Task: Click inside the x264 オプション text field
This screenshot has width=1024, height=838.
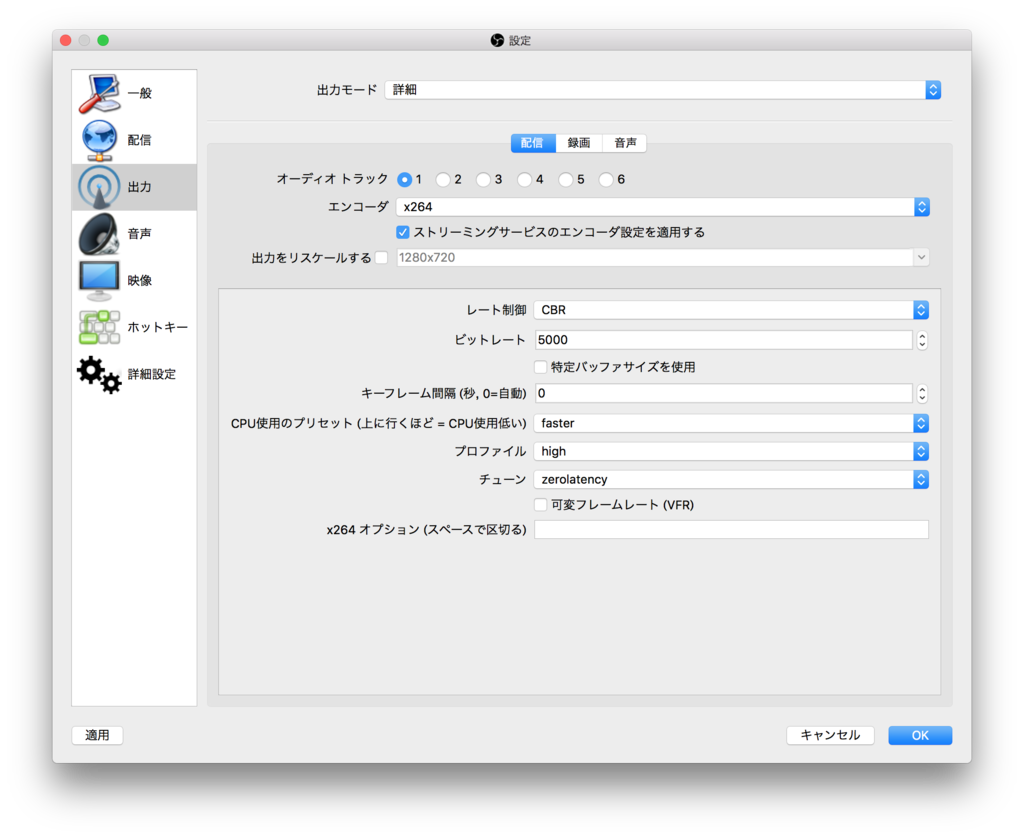Action: (x=731, y=529)
